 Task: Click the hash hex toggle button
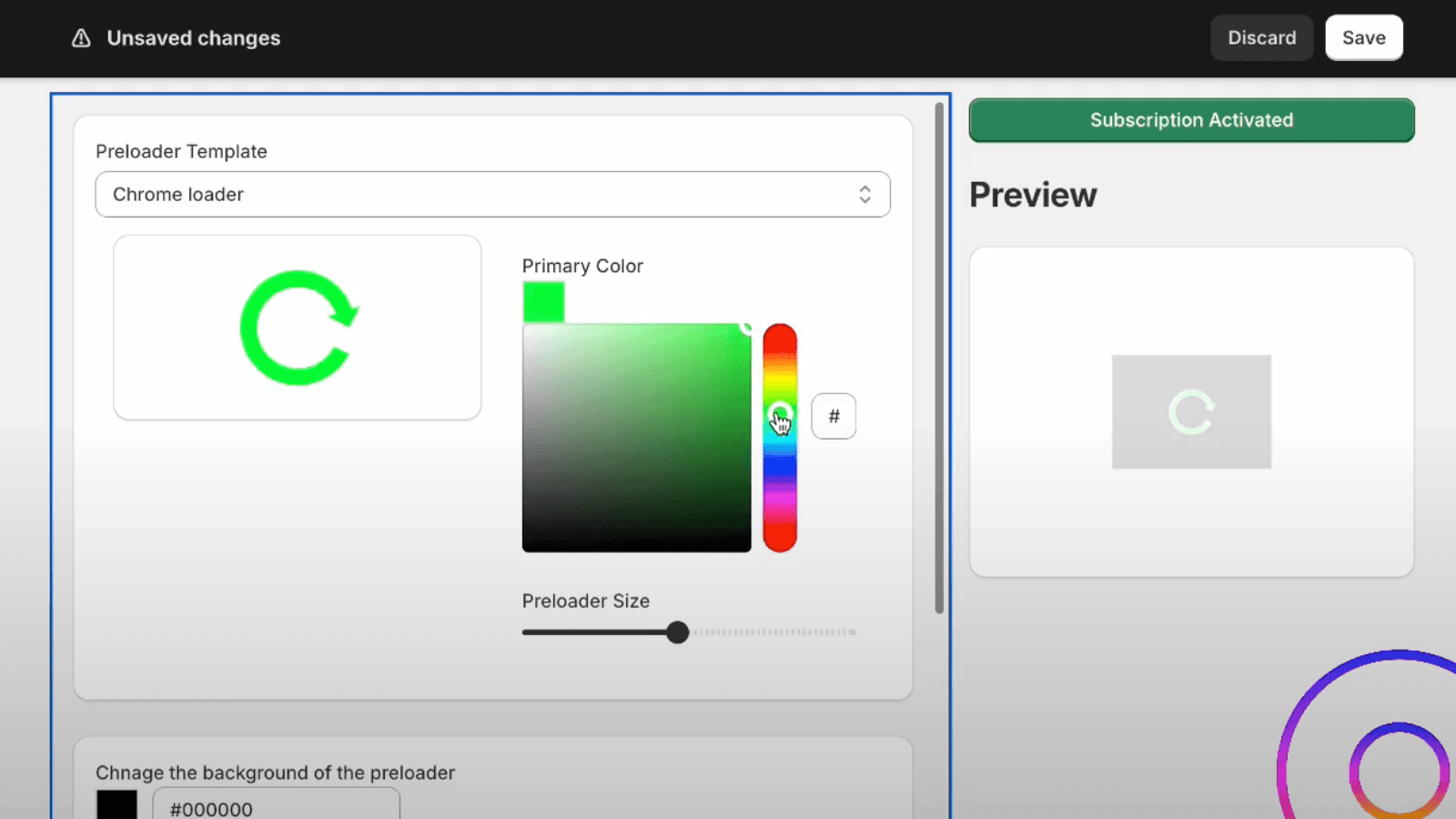(x=834, y=416)
